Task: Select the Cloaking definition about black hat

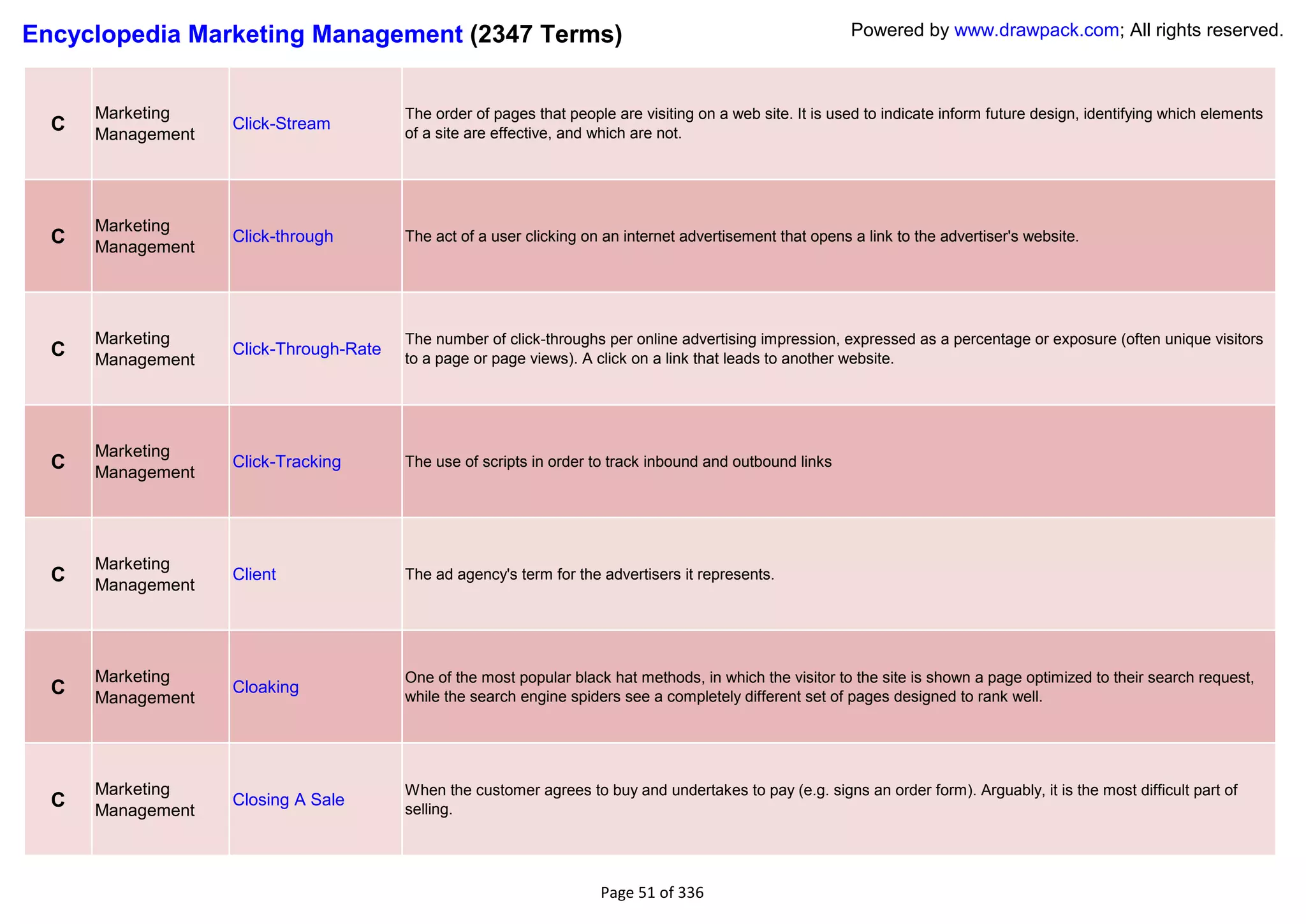Action: click(x=829, y=687)
